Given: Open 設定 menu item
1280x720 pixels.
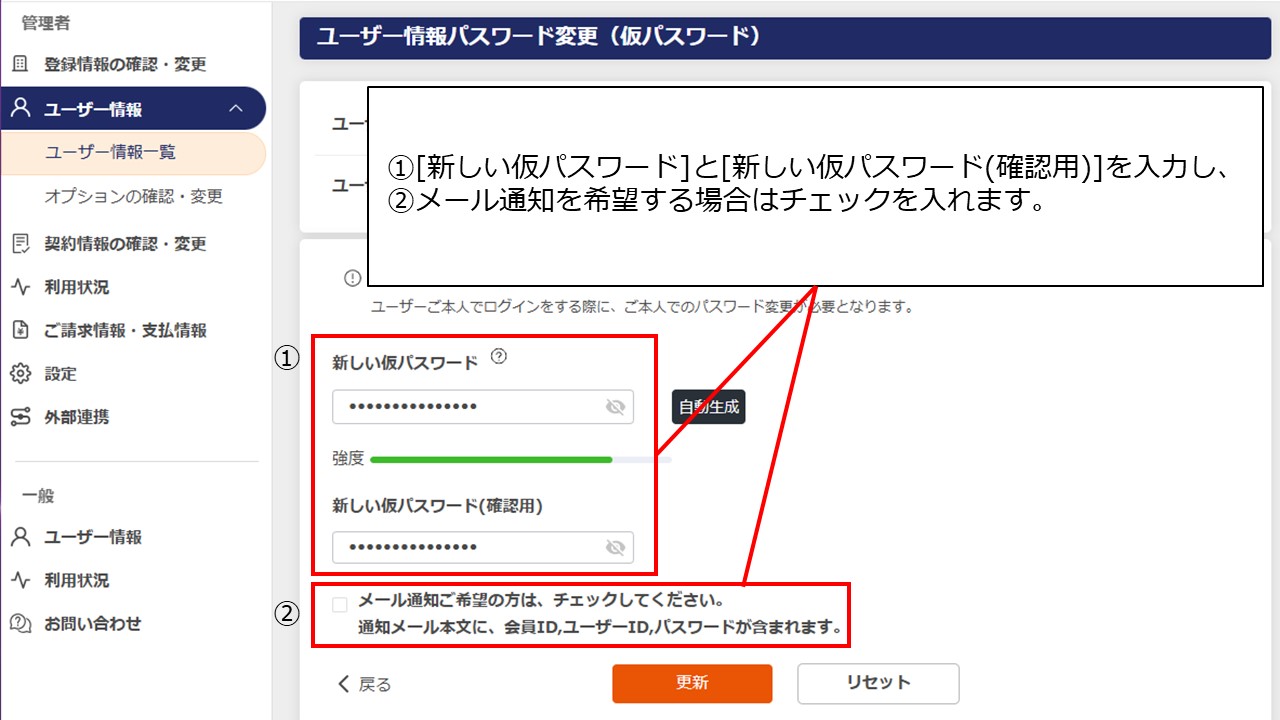Looking at the screenshot, I should pos(60,374).
